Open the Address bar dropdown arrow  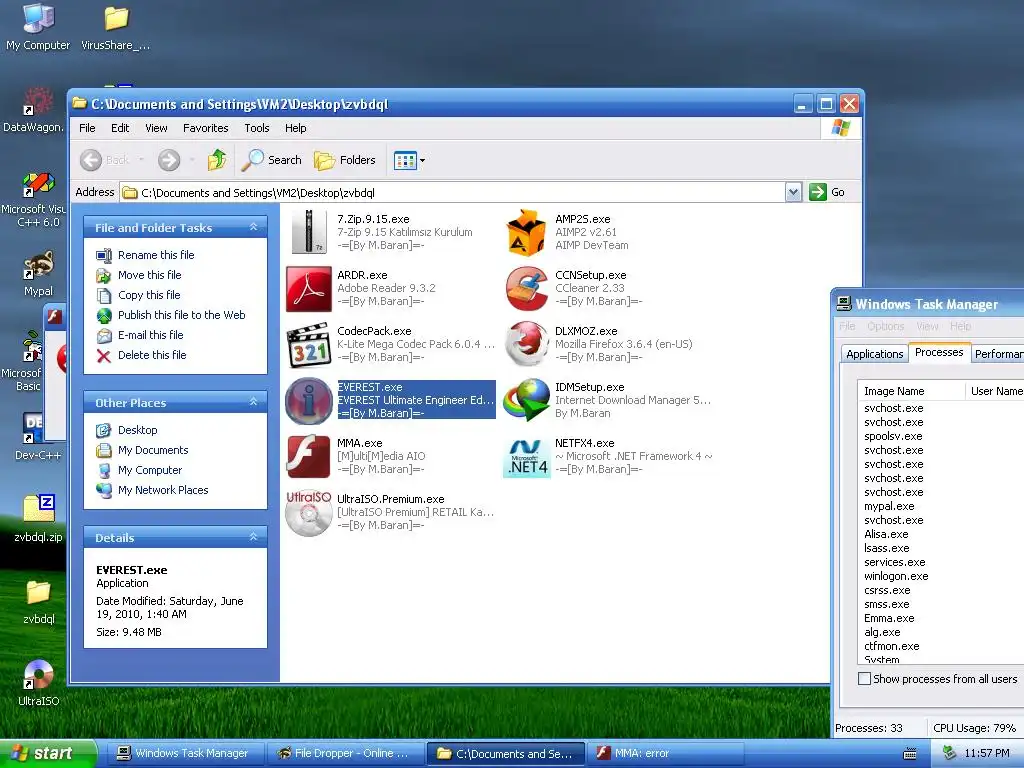tap(793, 192)
